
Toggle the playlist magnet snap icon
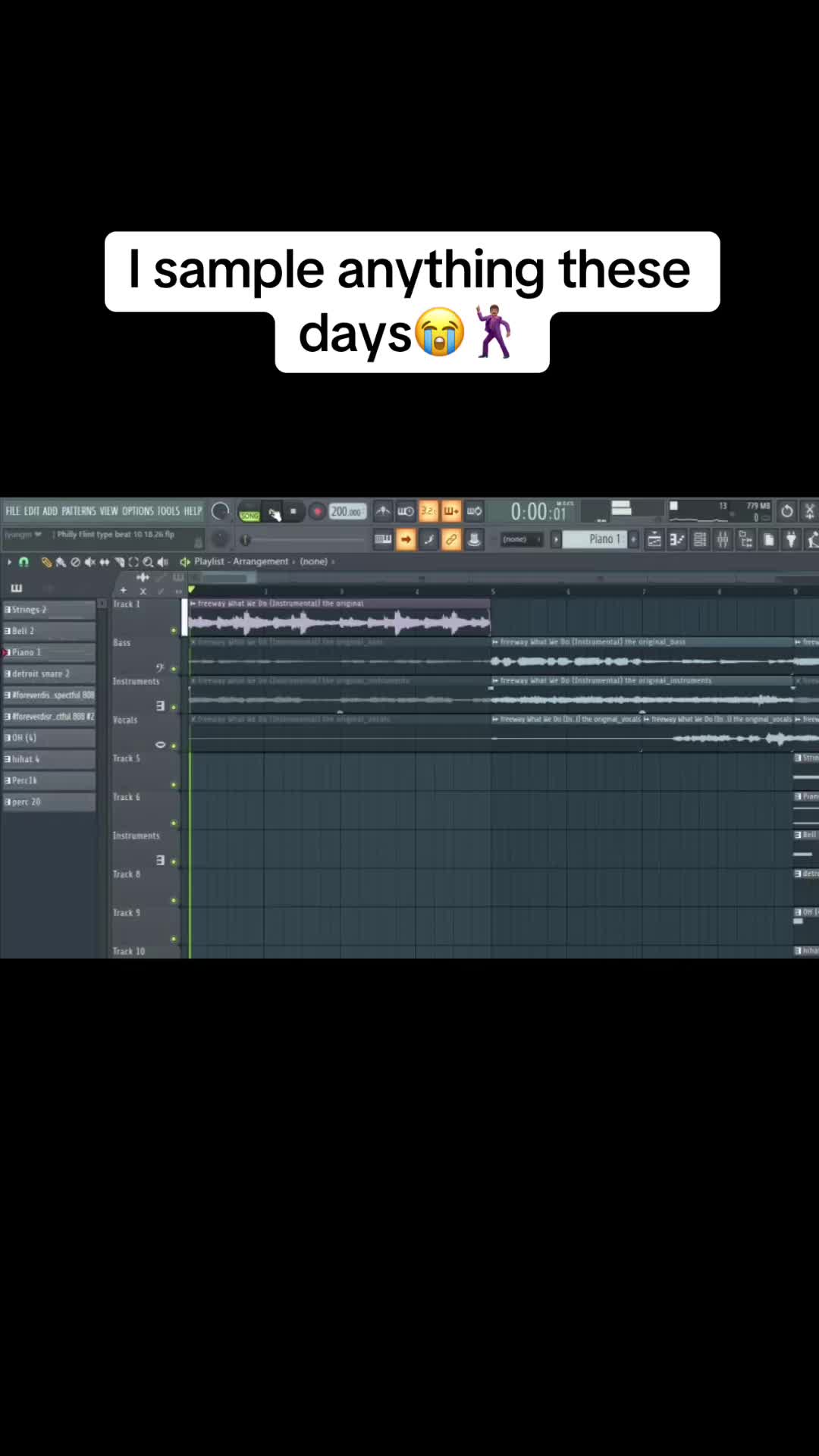click(24, 562)
